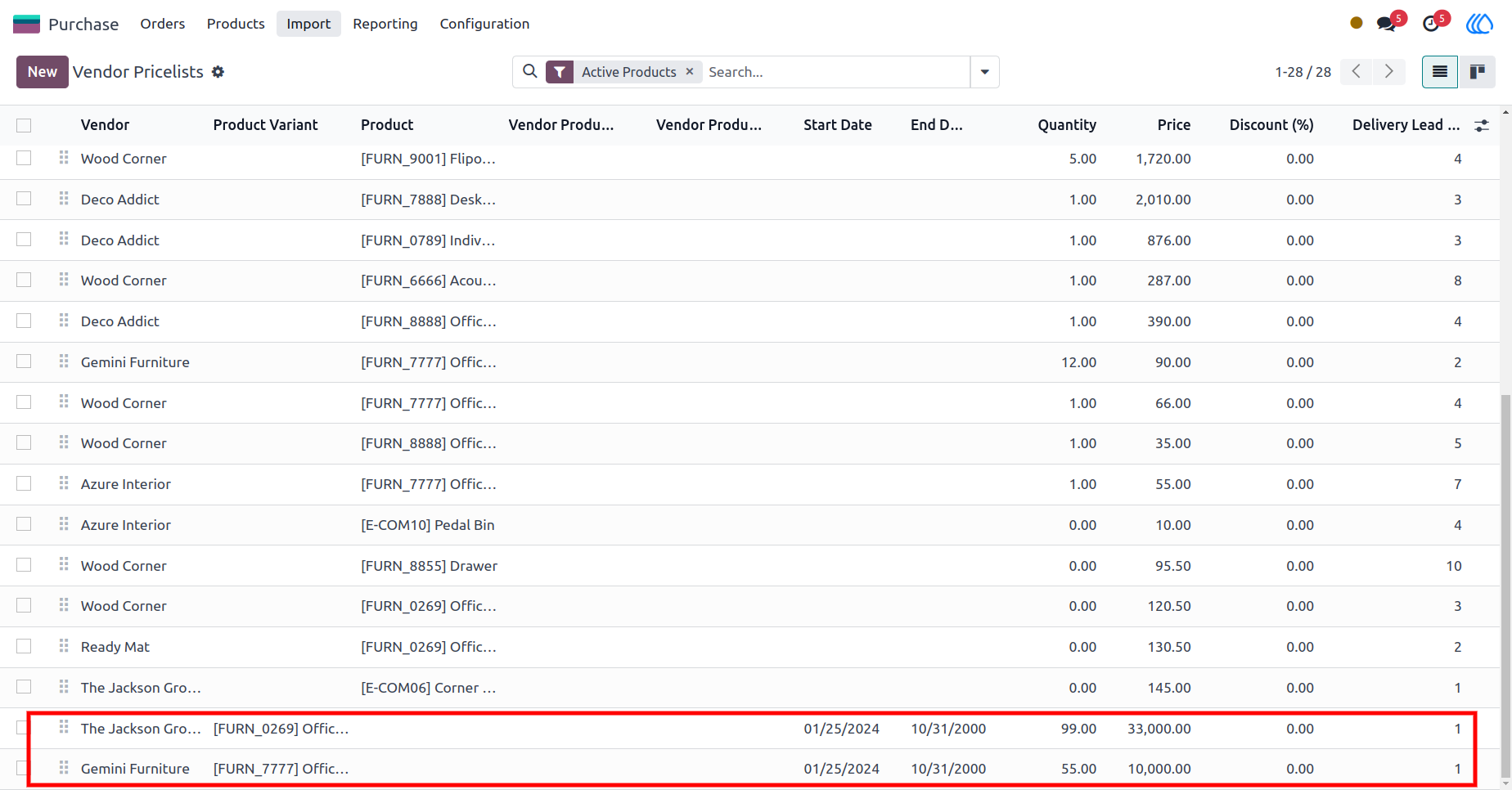Tick the select-all checkbox in the table header
Viewport: 1512px width, 790px height.
click(24, 125)
